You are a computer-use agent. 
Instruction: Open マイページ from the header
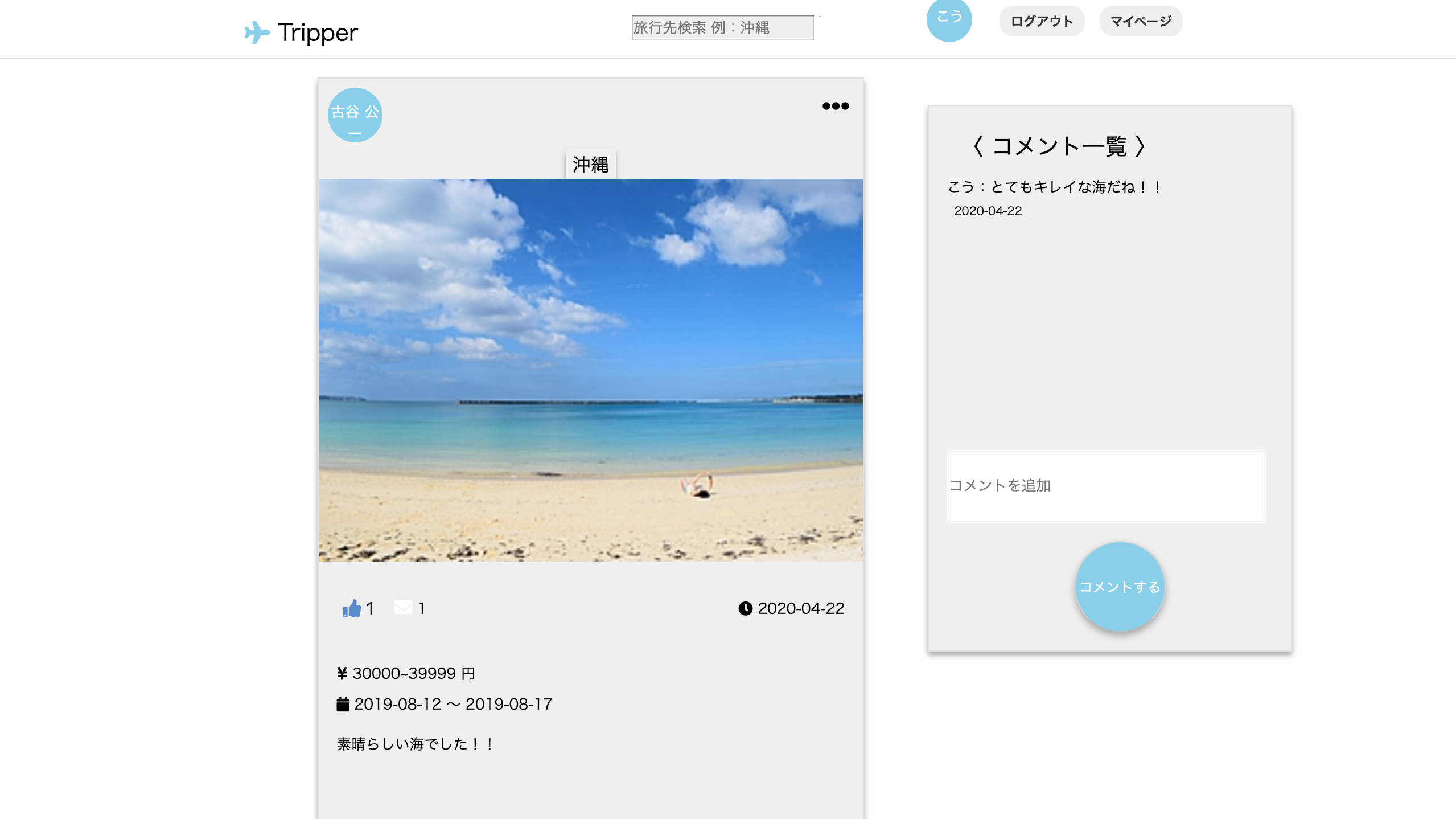click(x=1140, y=22)
